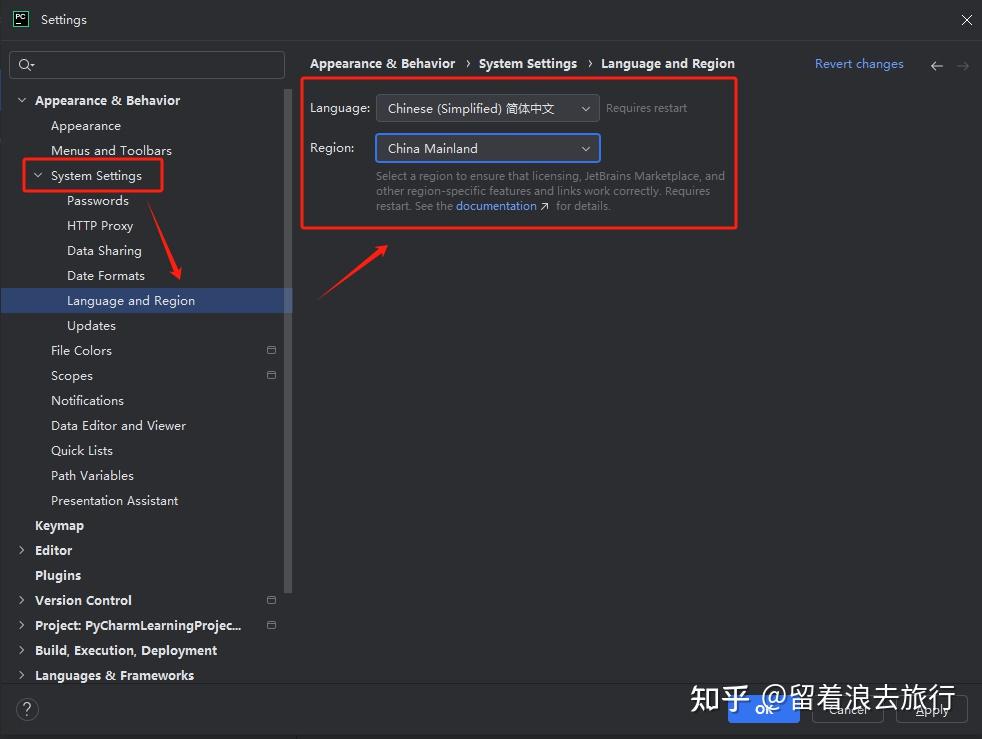The height and width of the screenshot is (739, 982).
Task: Expand the Languages & Frameworks section
Action: coord(22,675)
